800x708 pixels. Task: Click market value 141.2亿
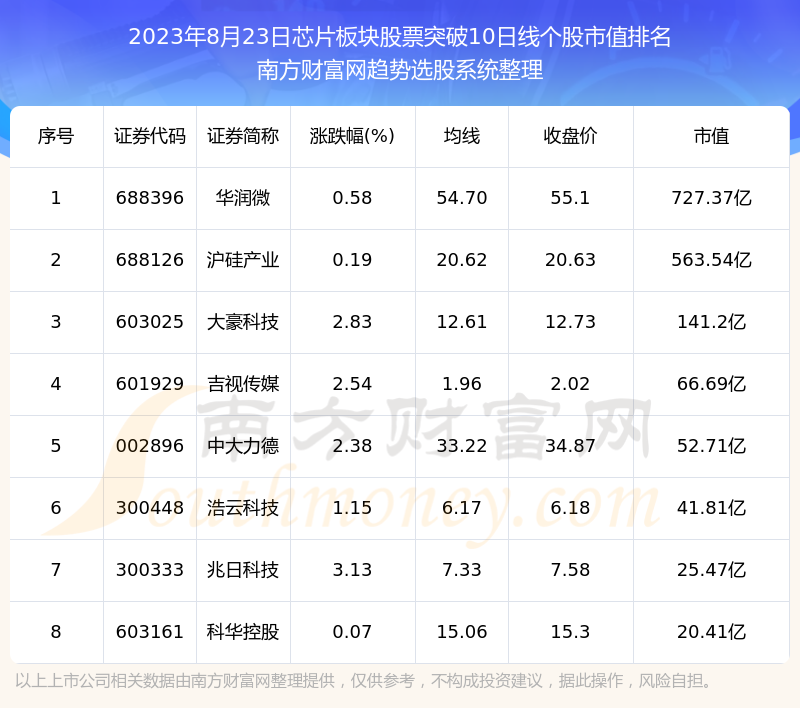point(711,322)
